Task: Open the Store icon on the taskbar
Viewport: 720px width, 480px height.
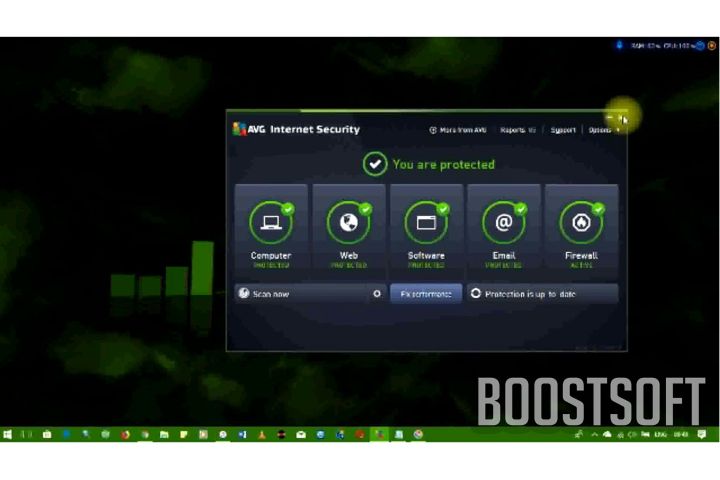Action: pos(47,434)
